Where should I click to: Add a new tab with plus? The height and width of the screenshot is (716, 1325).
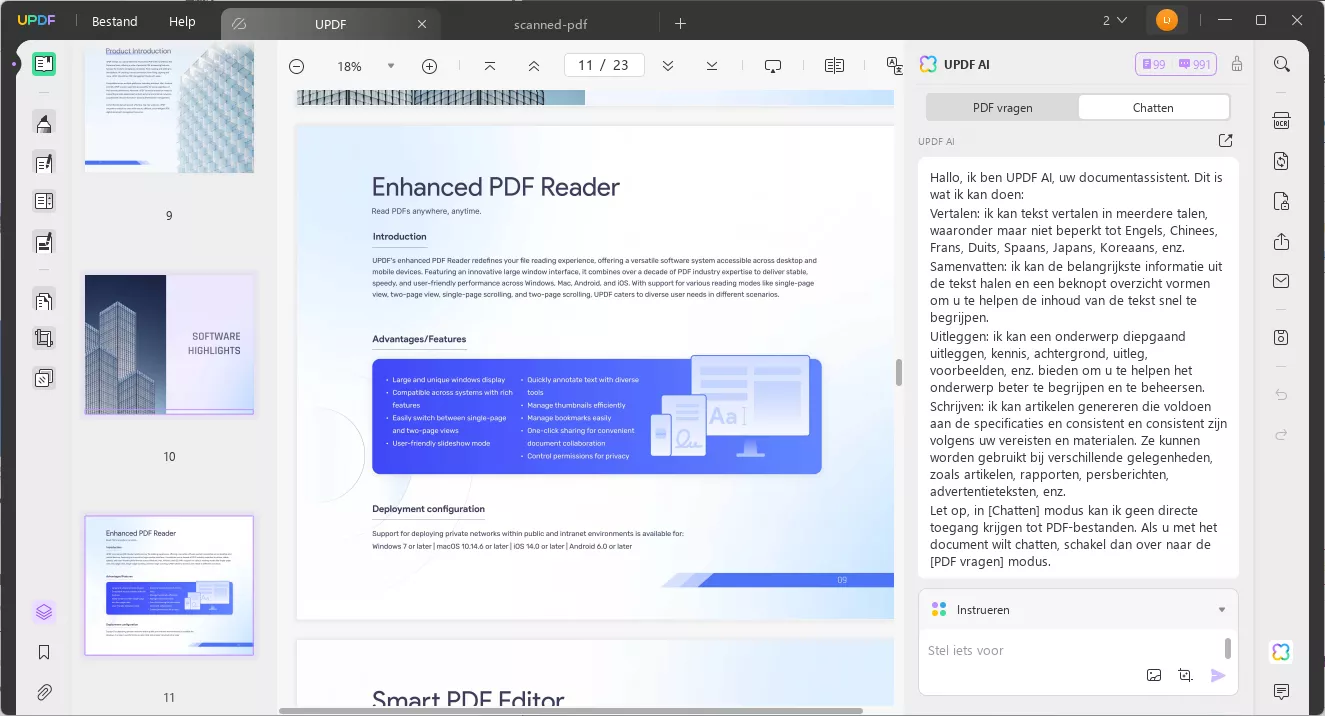tap(681, 23)
